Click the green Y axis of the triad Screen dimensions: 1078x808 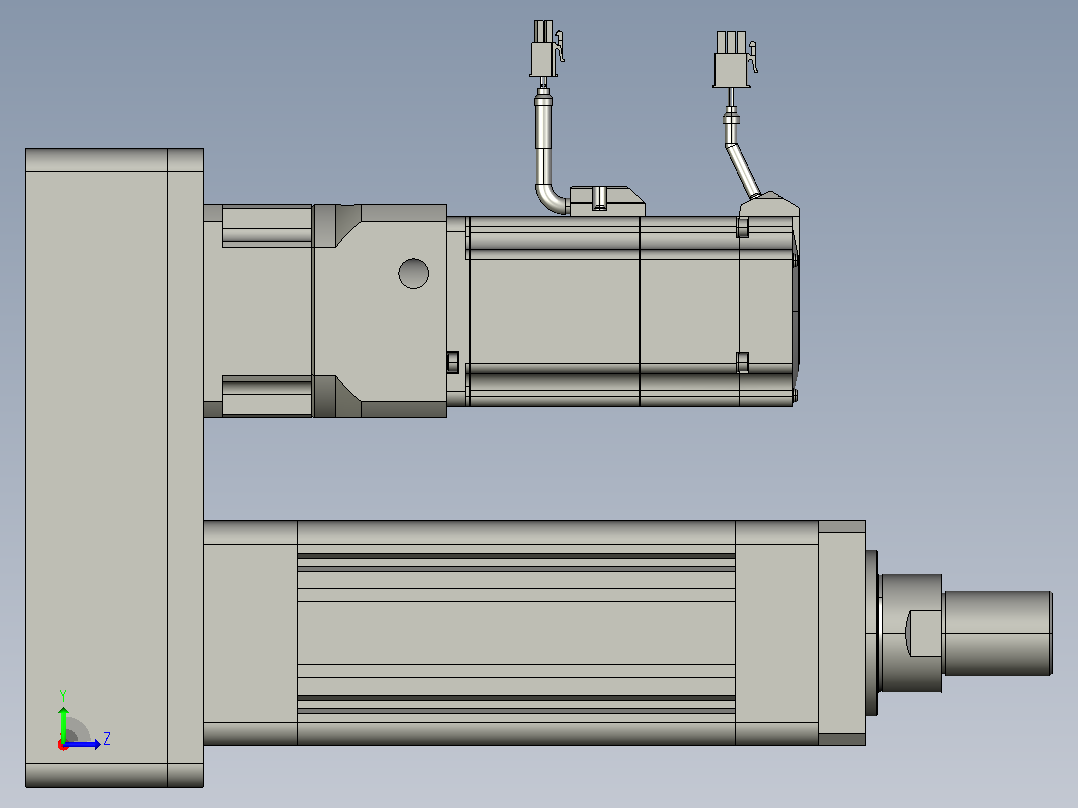63,723
